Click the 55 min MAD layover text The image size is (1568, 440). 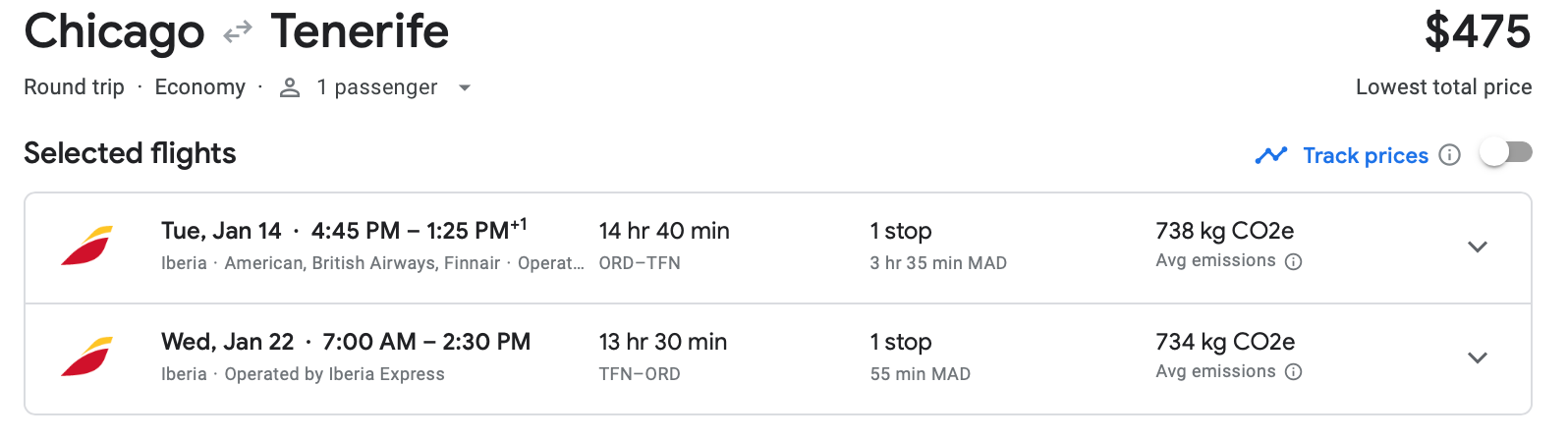click(x=920, y=374)
